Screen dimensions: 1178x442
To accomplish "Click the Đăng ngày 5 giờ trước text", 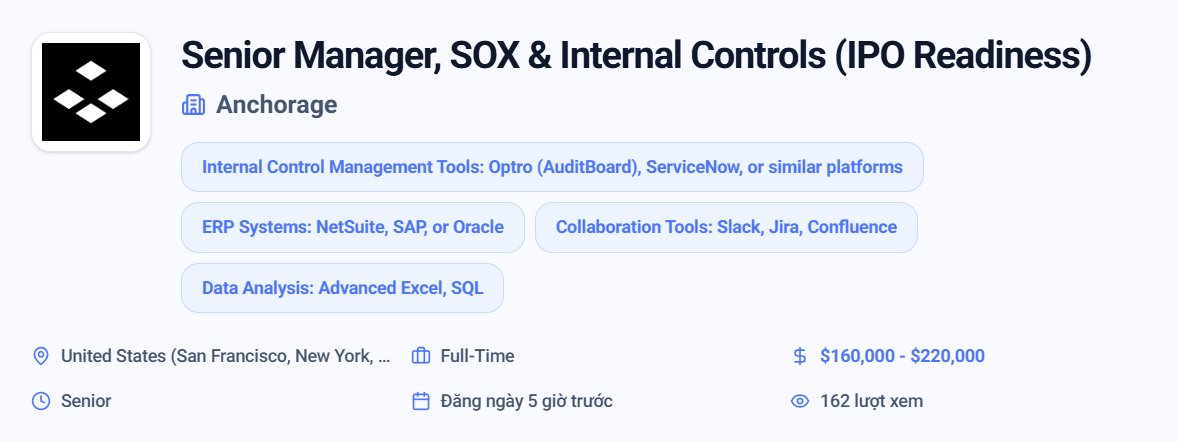I will [x=527, y=401].
